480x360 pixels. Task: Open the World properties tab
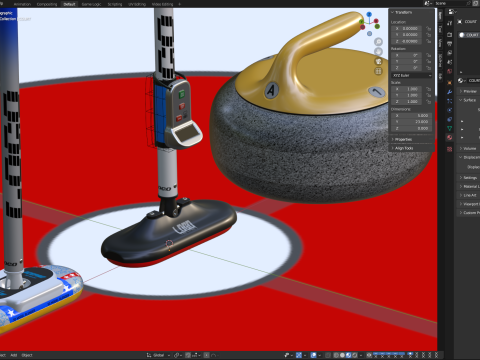click(x=450, y=71)
